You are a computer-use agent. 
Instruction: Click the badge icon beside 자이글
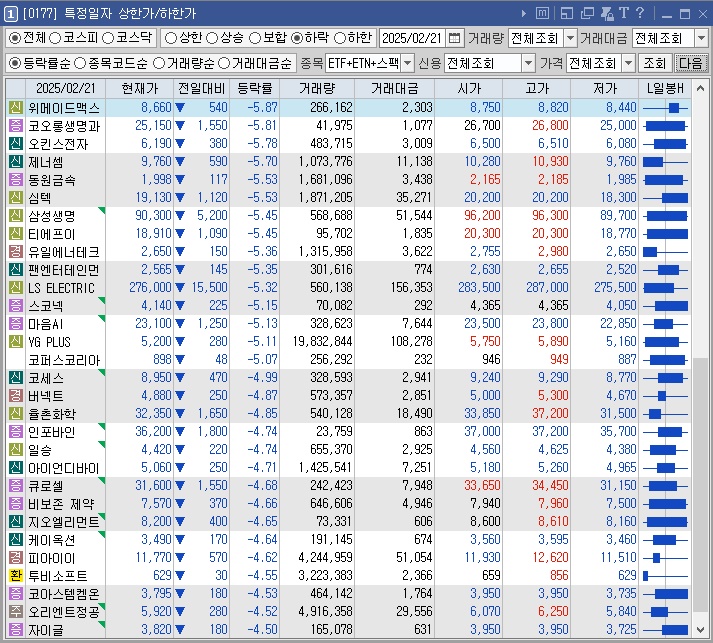(x=15, y=630)
